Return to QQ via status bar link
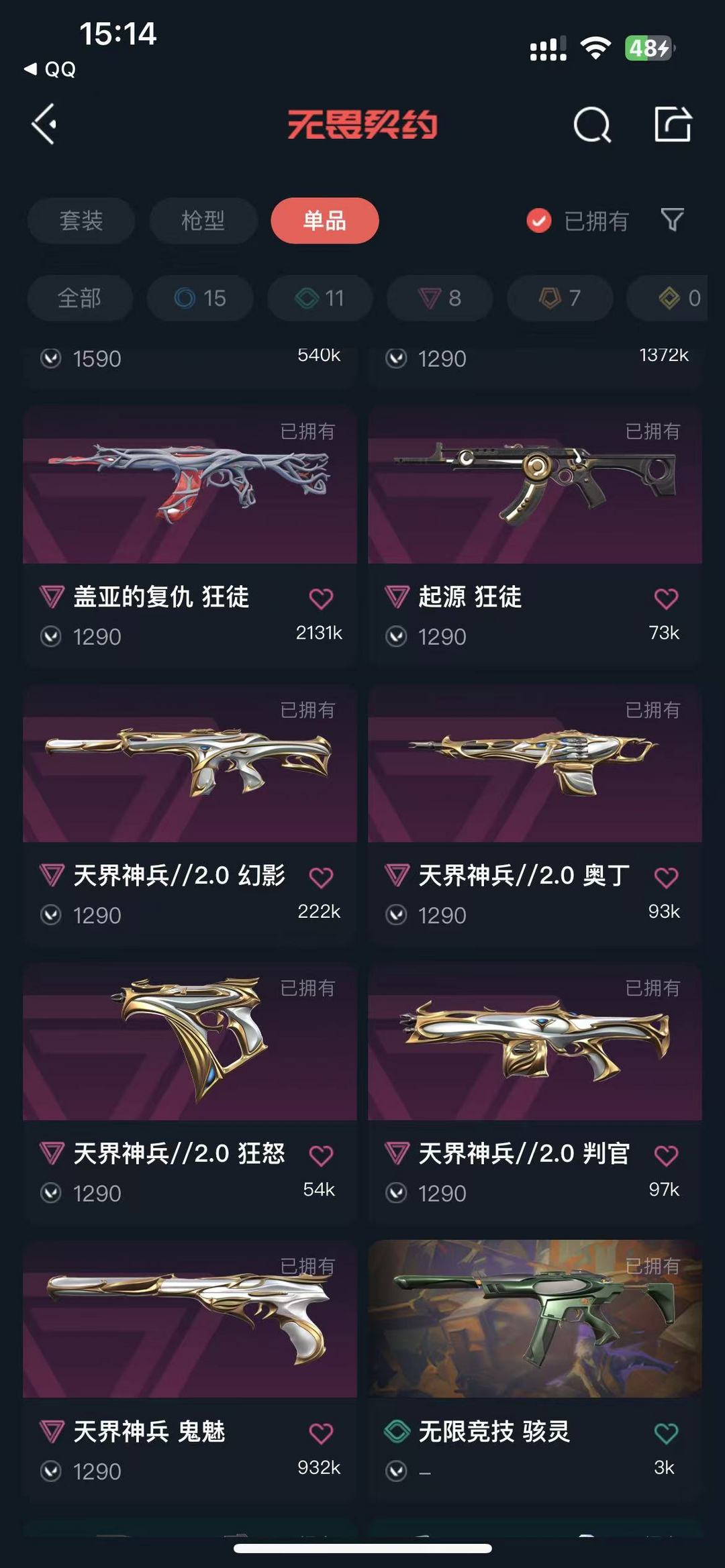725x1568 pixels. click(50, 69)
